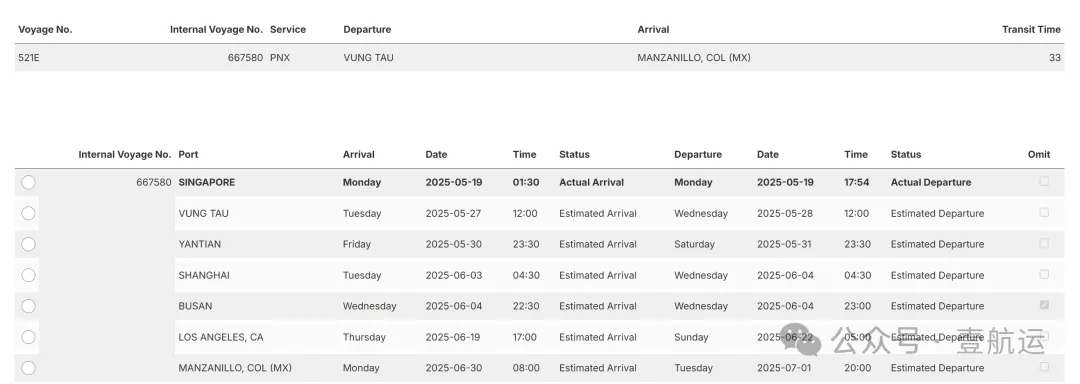Screen dimensions: 1080x384
Task: Select the LOS ANGELES, CA radio button
Action: [28, 337]
